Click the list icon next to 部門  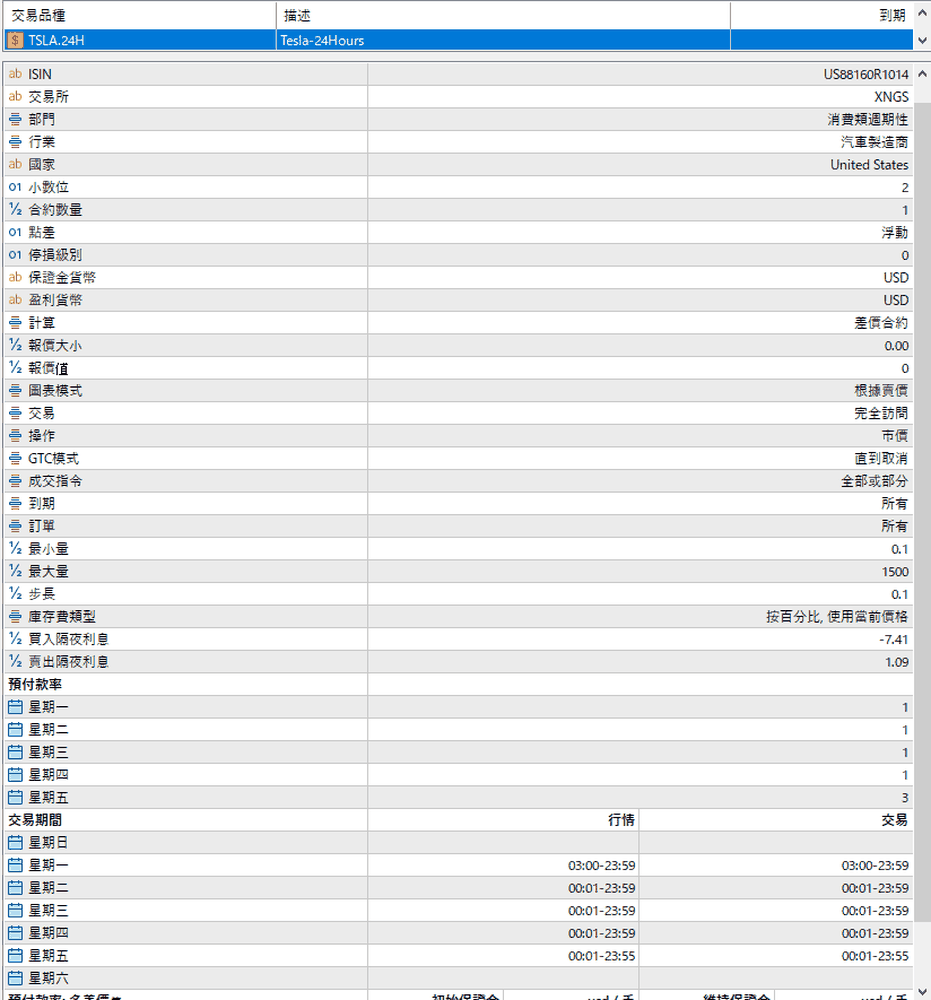click(15, 119)
